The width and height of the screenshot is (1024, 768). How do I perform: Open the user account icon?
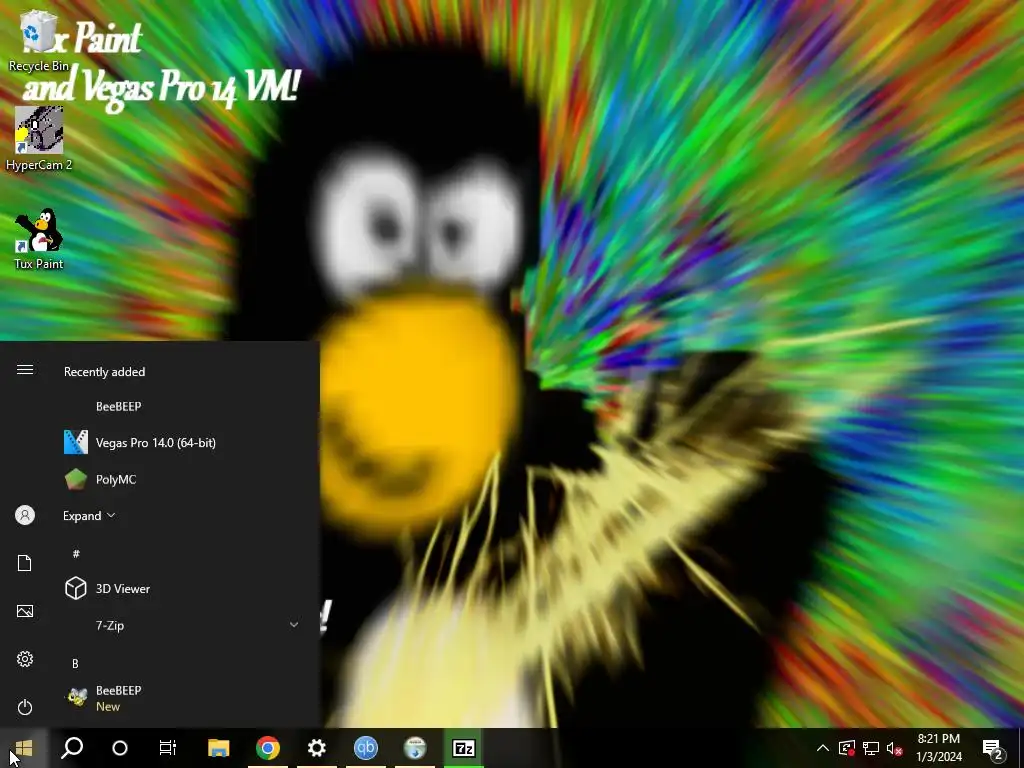[x=25, y=515]
